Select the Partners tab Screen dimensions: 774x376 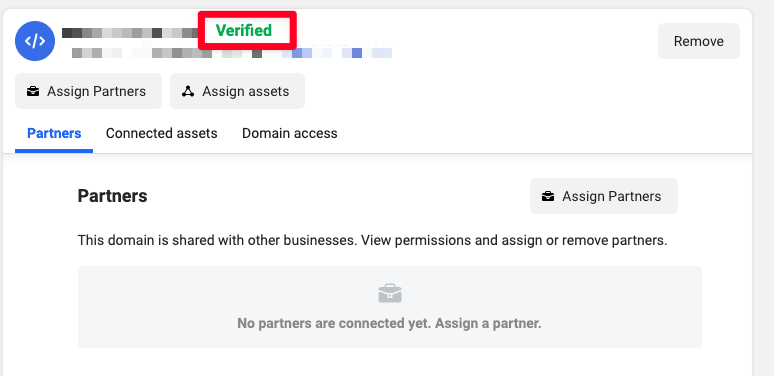point(54,133)
